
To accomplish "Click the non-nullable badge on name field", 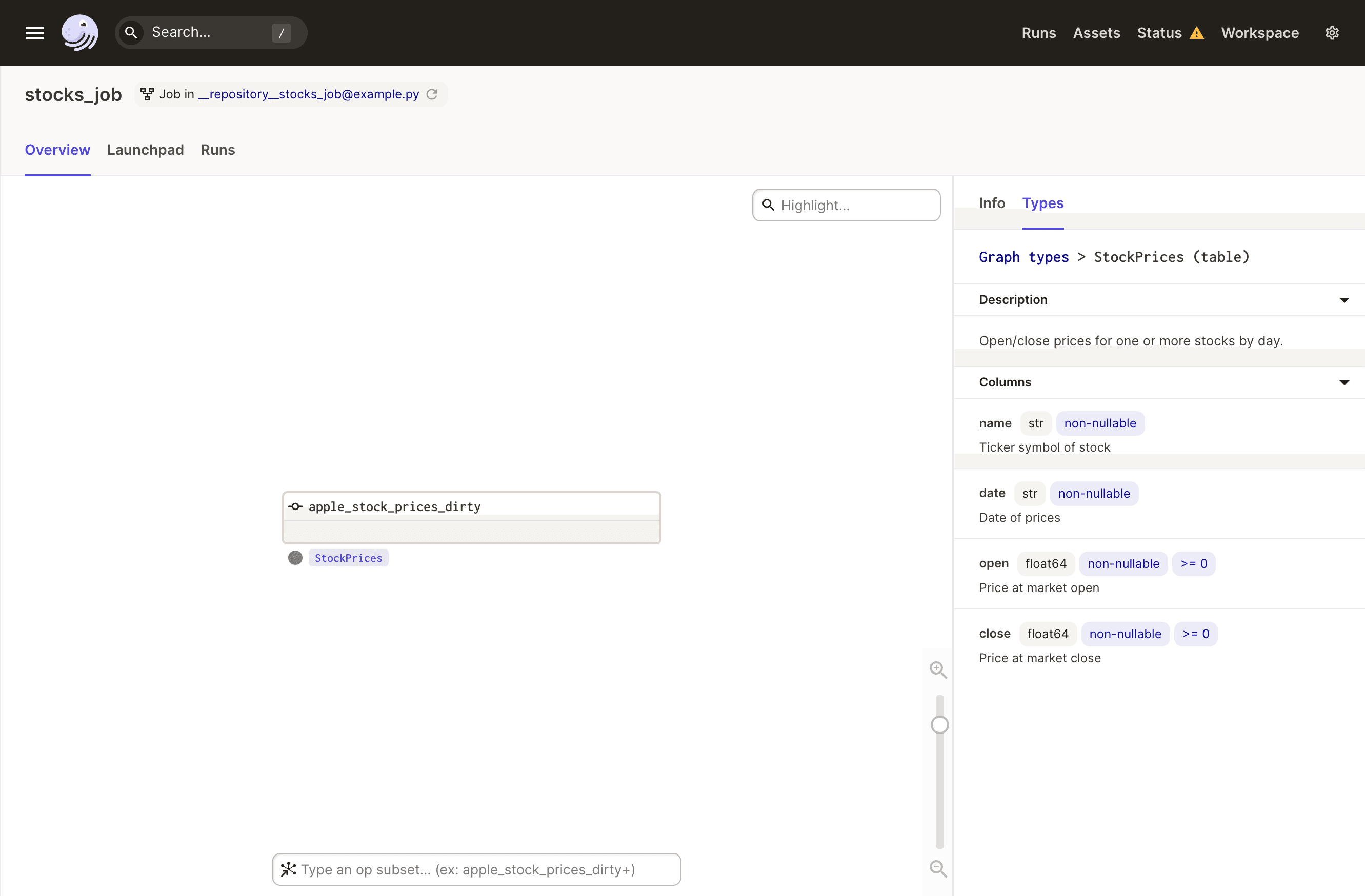I will coord(1098,422).
